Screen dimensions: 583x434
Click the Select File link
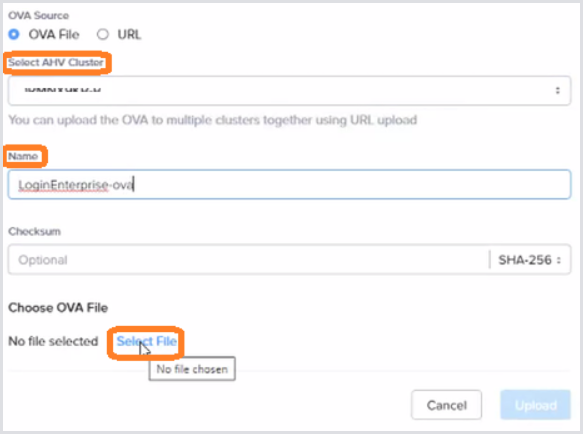tap(146, 341)
